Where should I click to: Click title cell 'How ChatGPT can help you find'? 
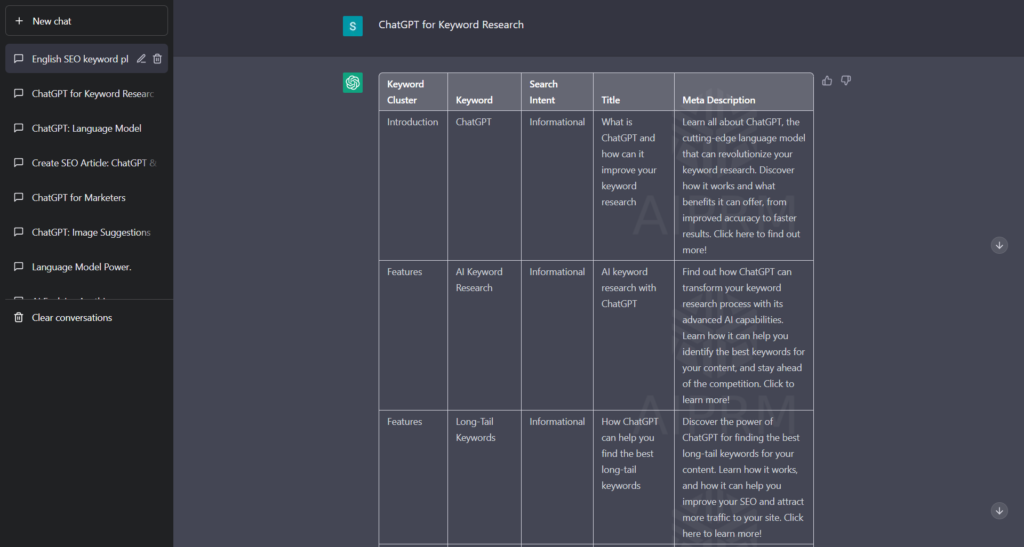coord(633,478)
